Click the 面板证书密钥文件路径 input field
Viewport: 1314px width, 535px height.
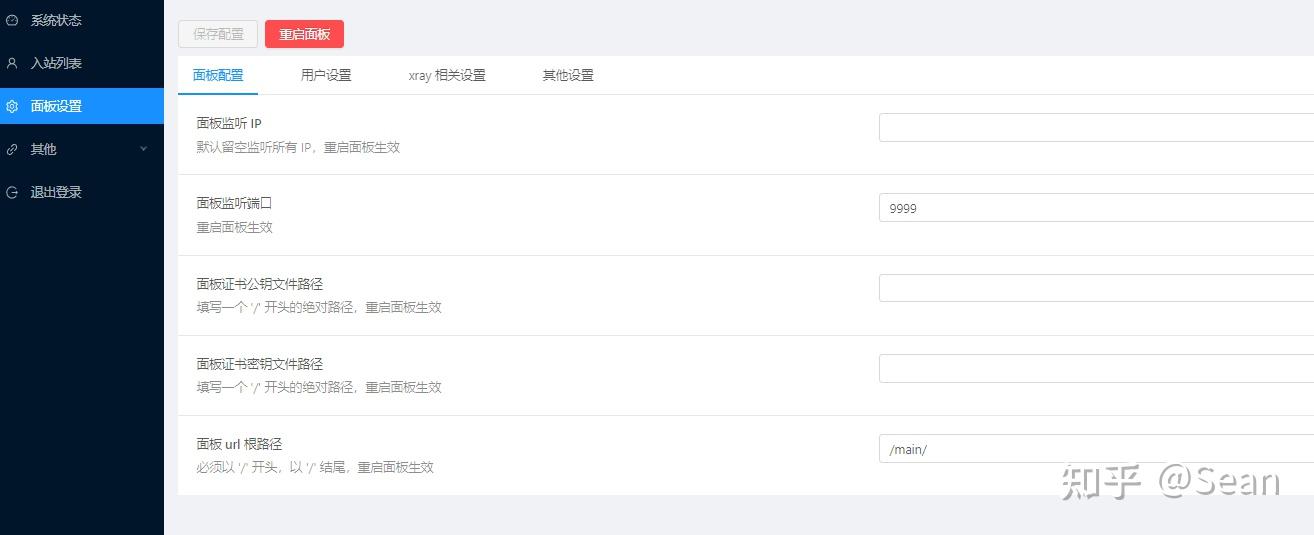tap(1096, 368)
